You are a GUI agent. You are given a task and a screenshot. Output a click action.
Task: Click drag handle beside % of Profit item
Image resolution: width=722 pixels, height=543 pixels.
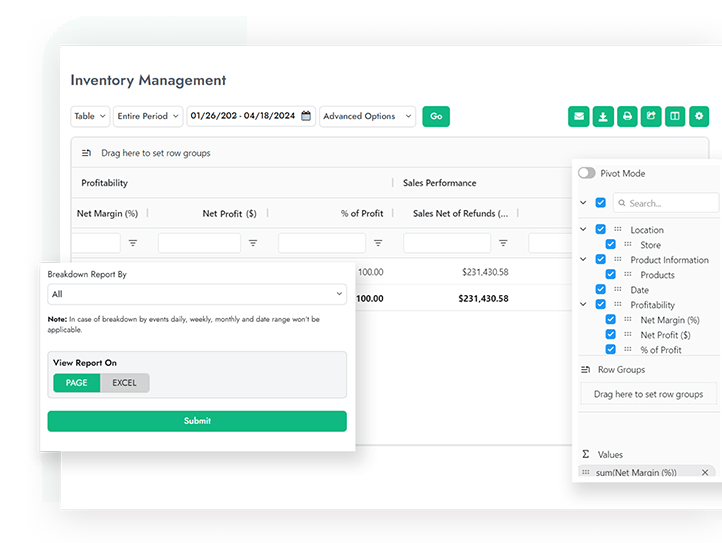[628, 349]
